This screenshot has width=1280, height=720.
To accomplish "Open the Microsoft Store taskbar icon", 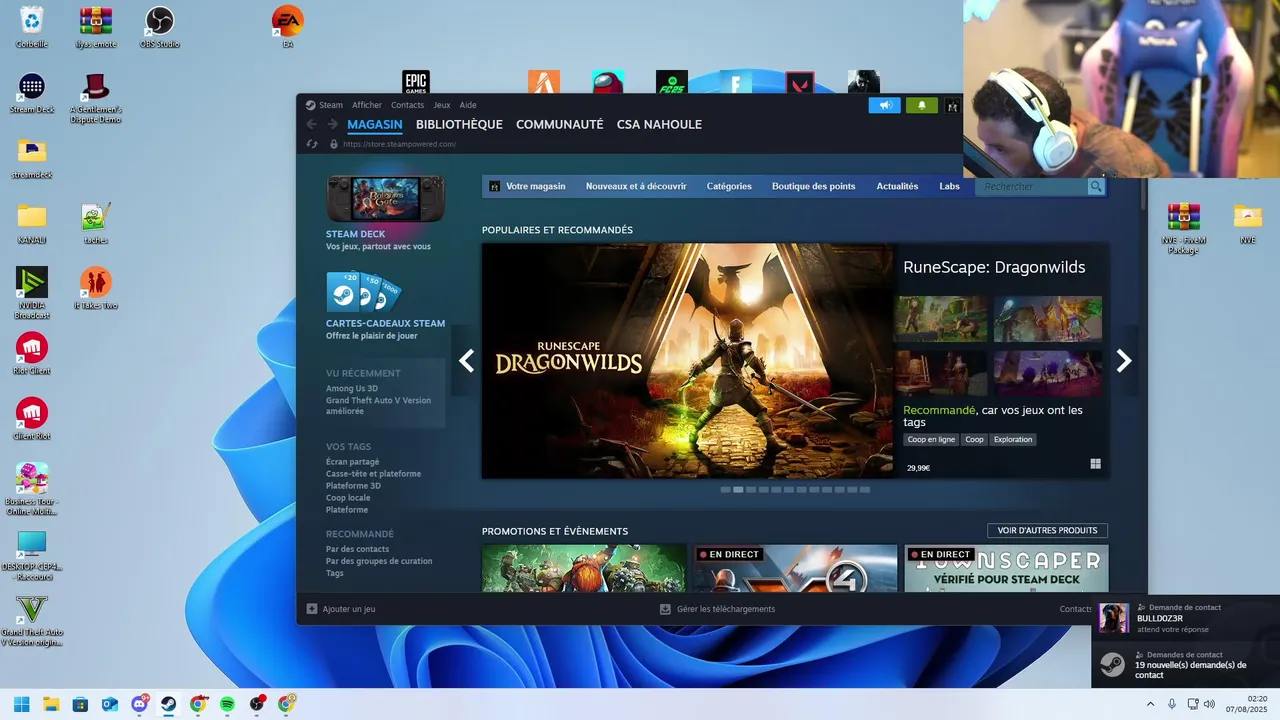I will coord(81,704).
